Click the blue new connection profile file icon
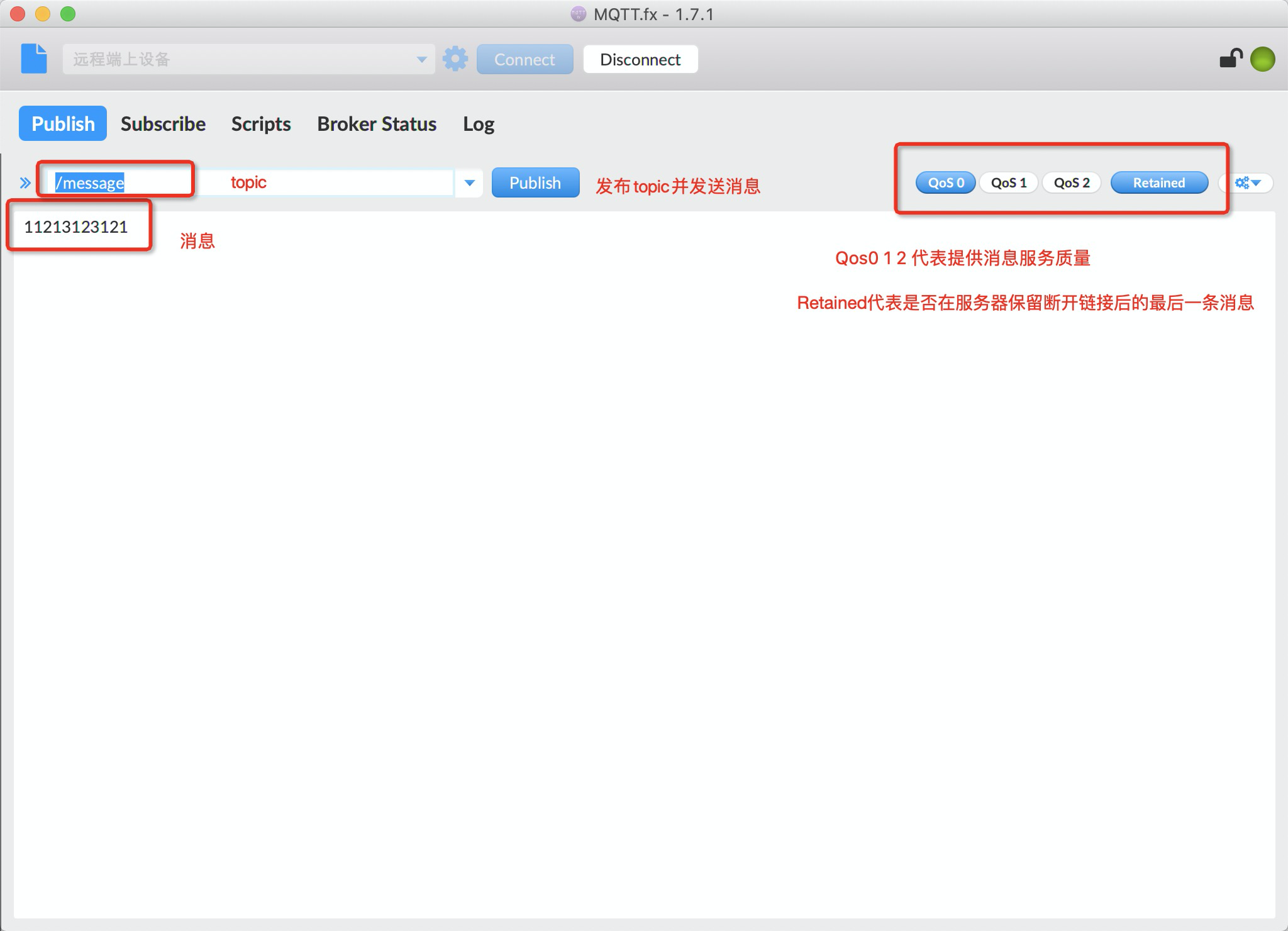1288x931 pixels. point(34,59)
